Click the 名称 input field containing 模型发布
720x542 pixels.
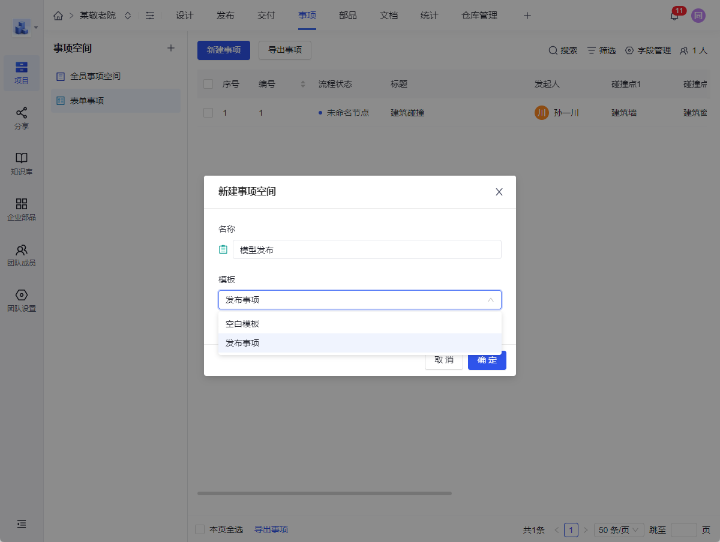pyautogui.click(x=367, y=250)
